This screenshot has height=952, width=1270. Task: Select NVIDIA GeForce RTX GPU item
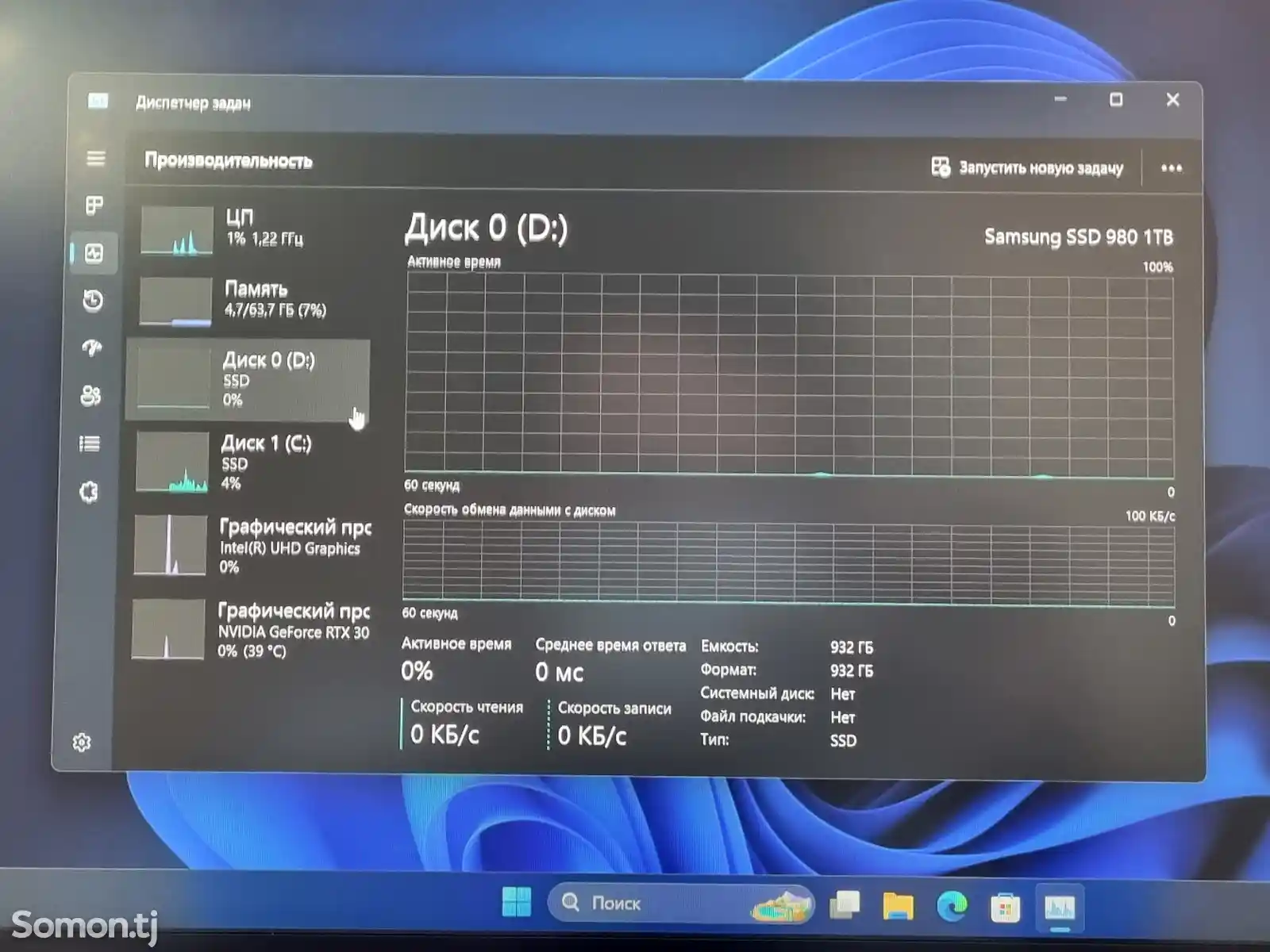point(248,630)
